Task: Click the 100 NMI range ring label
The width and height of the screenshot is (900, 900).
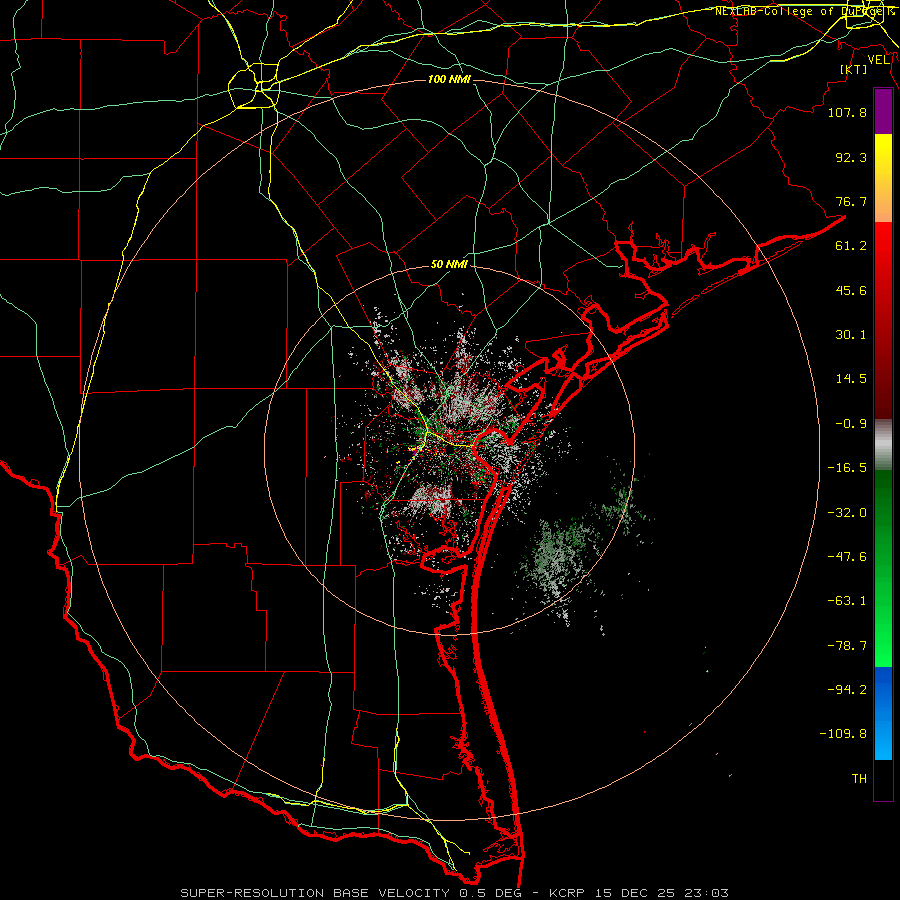Action: [x=449, y=79]
